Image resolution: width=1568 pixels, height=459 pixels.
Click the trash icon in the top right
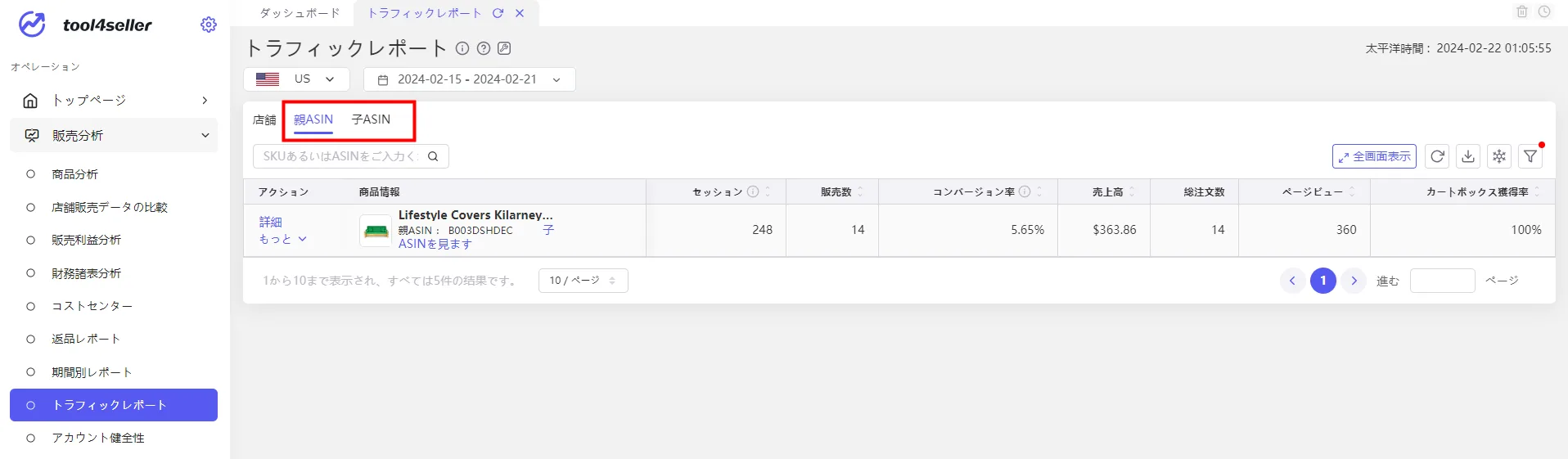click(x=1522, y=11)
